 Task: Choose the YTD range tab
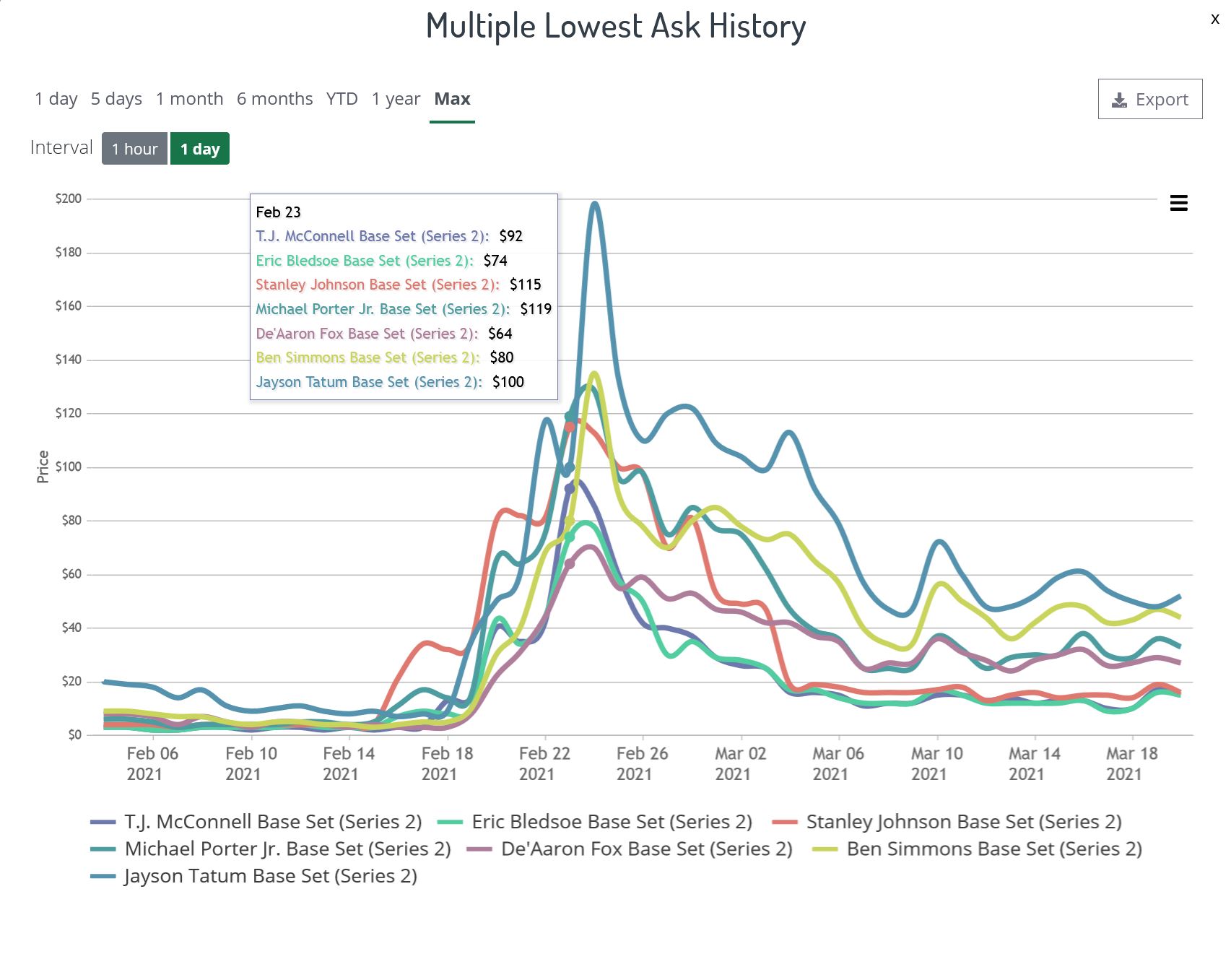pos(342,99)
